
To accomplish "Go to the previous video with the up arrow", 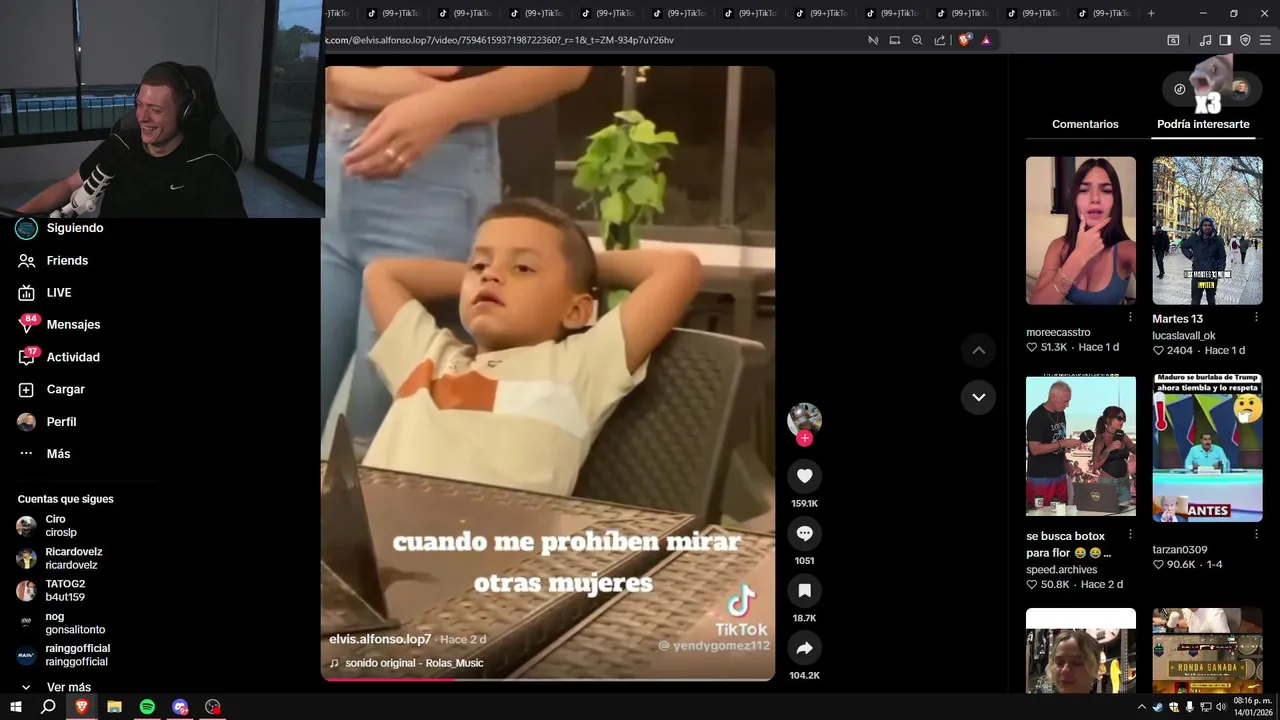I will (978, 350).
